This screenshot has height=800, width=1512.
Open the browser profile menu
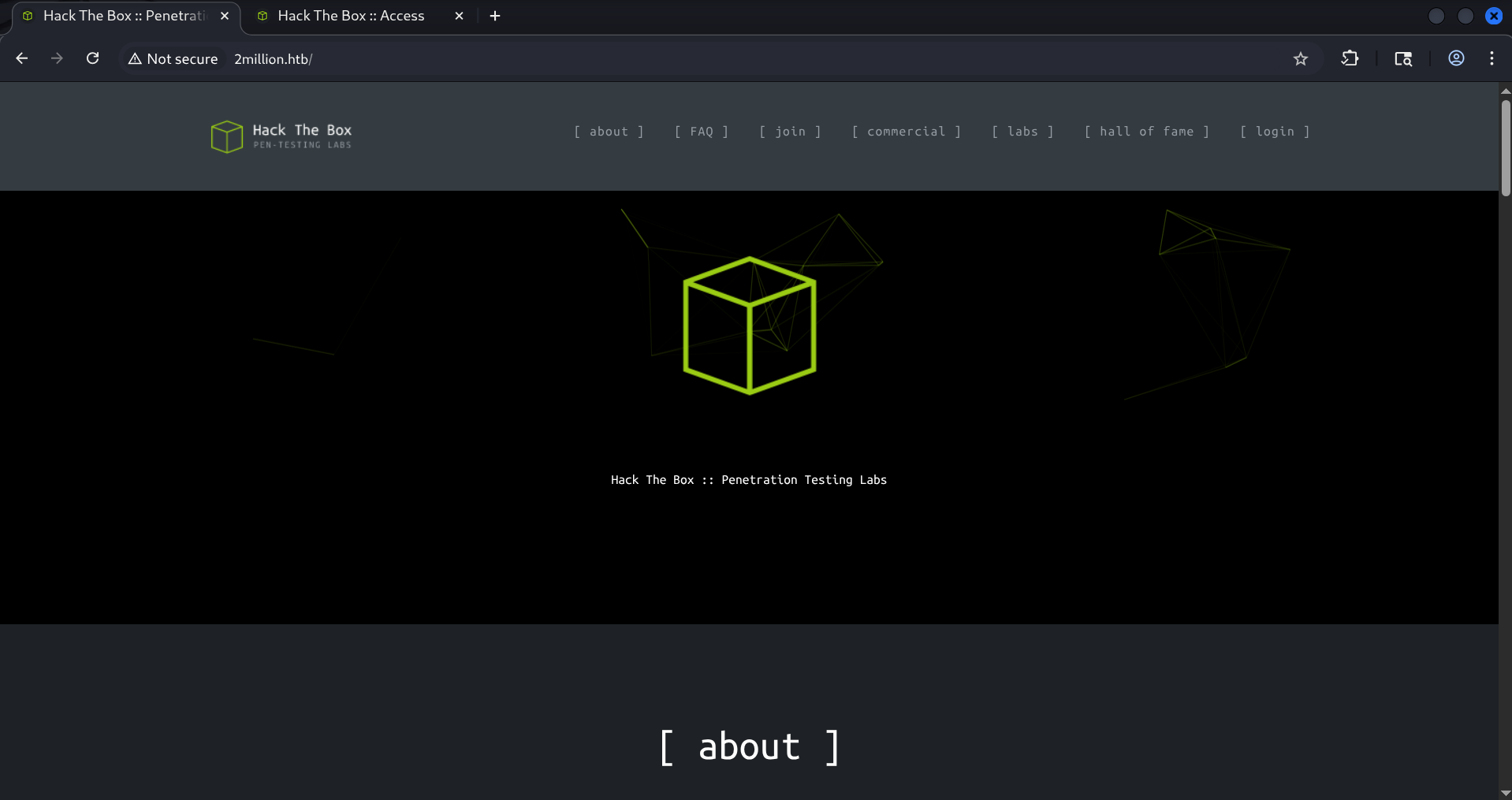[x=1456, y=58]
